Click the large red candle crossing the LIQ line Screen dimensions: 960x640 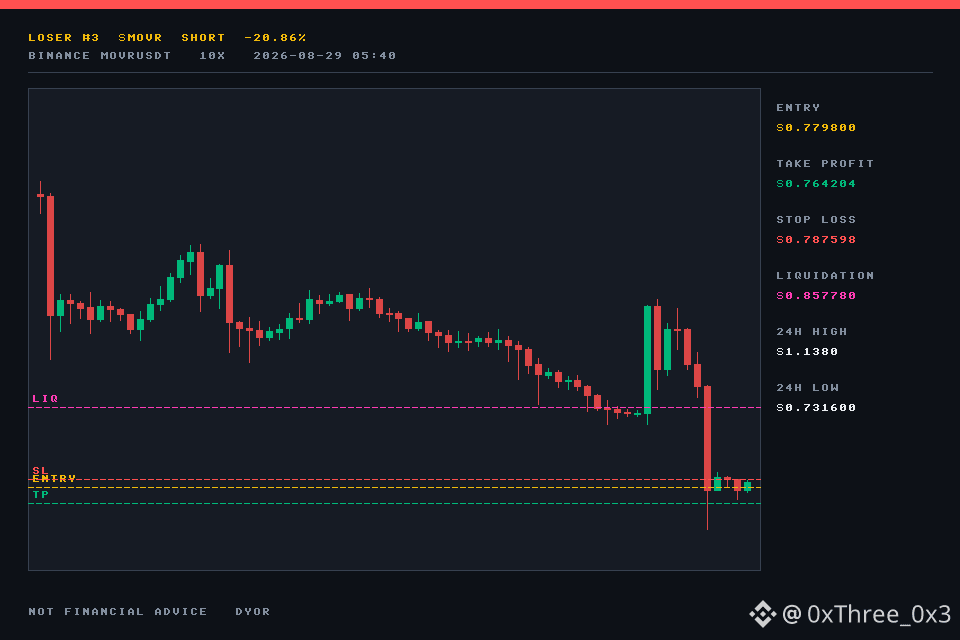click(x=707, y=438)
